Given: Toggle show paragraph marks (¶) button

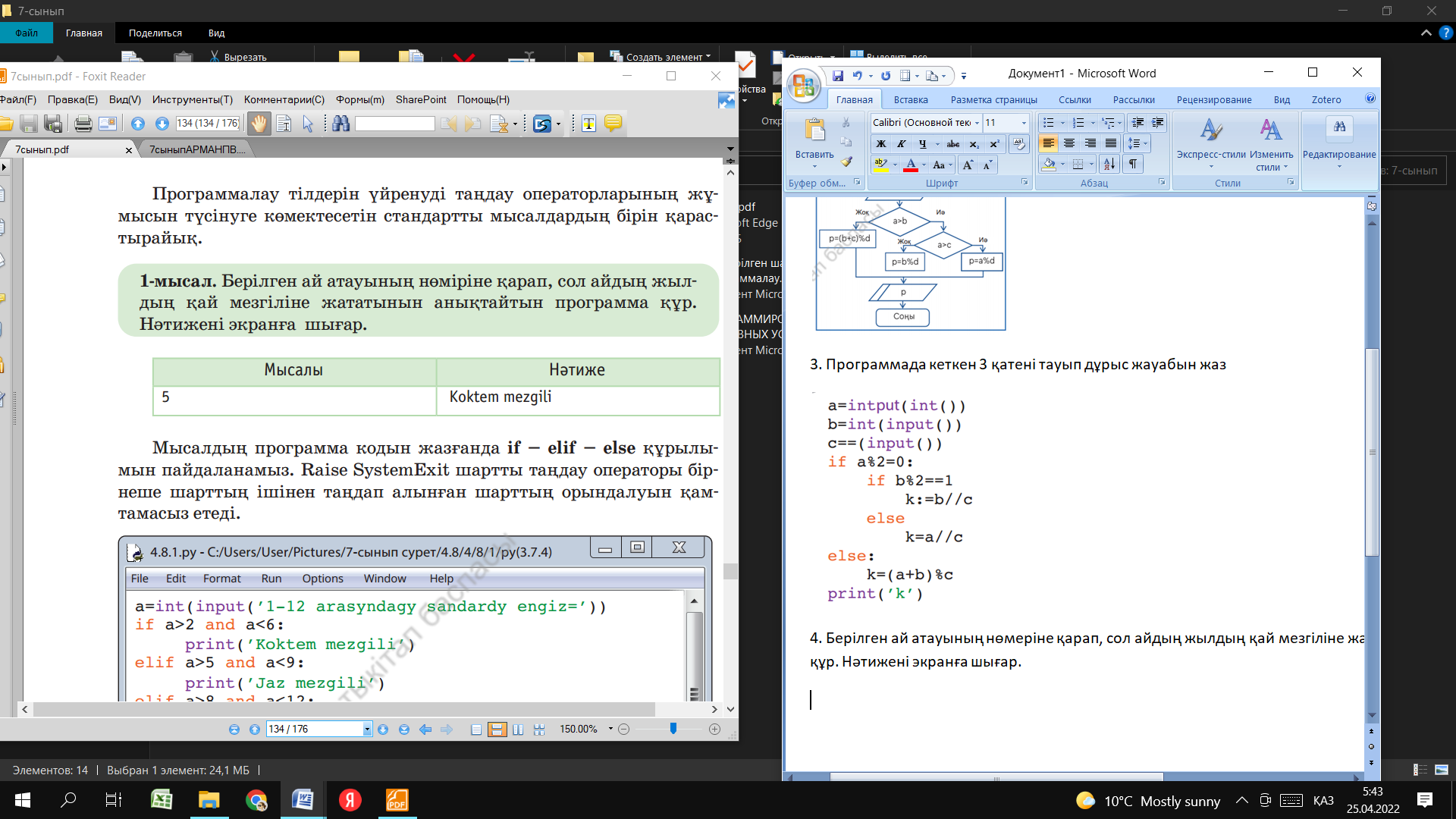Looking at the screenshot, I should tap(1132, 164).
